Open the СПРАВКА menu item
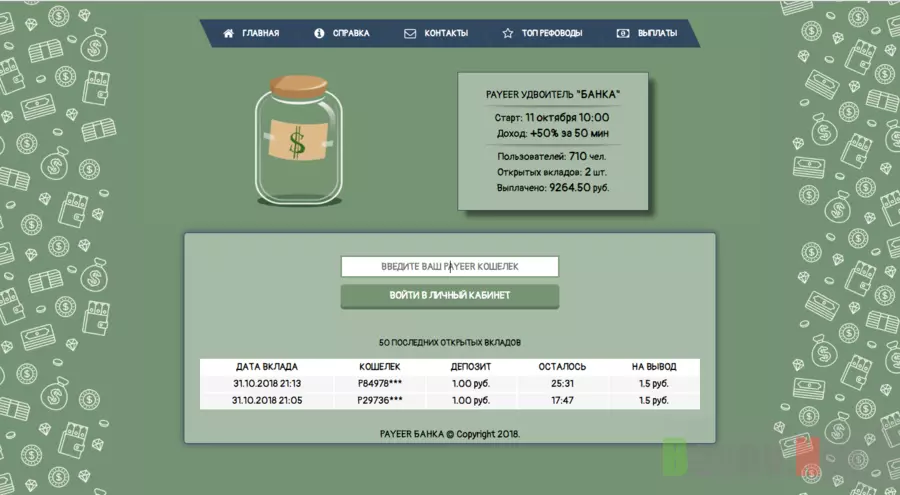This screenshot has height=495, width=900. (351, 33)
